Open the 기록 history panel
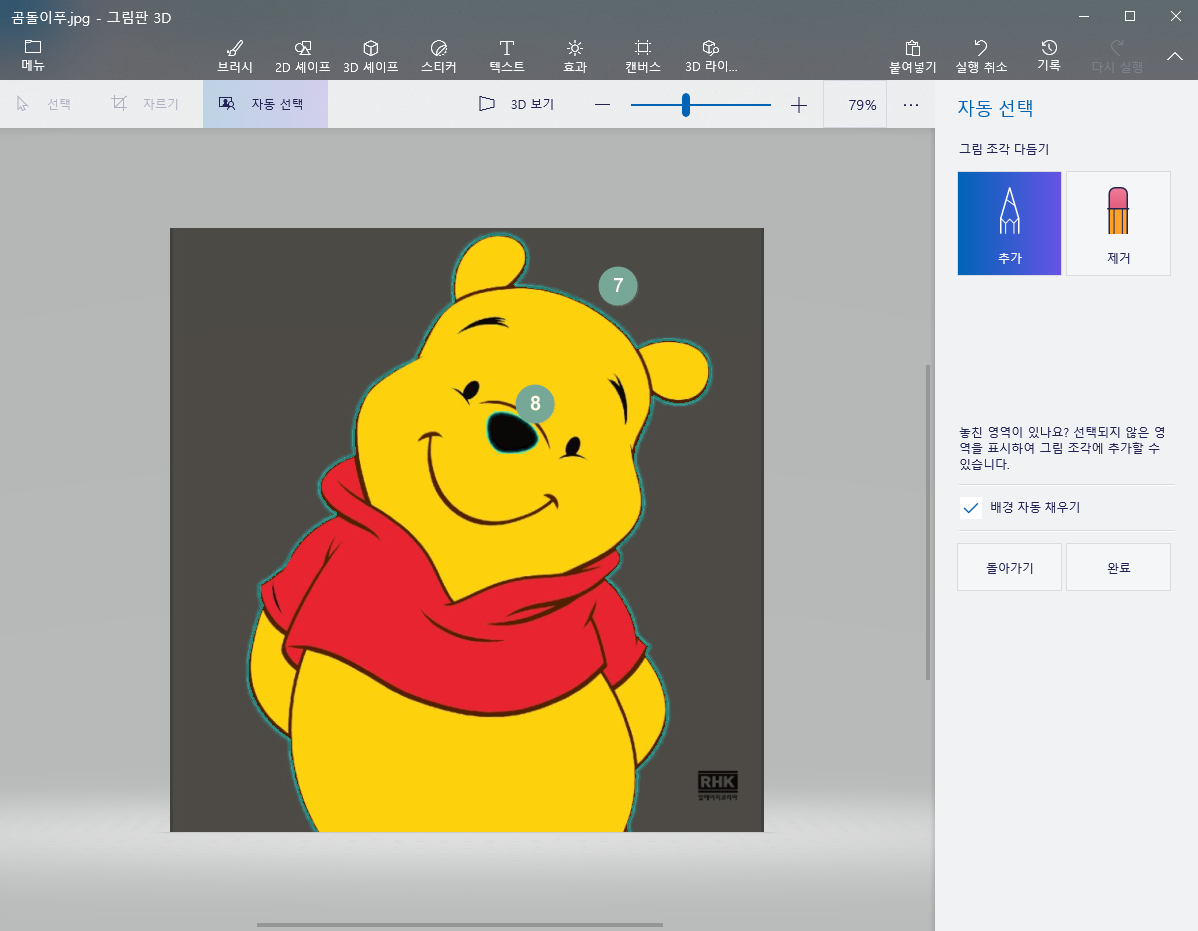 [1049, 57]
